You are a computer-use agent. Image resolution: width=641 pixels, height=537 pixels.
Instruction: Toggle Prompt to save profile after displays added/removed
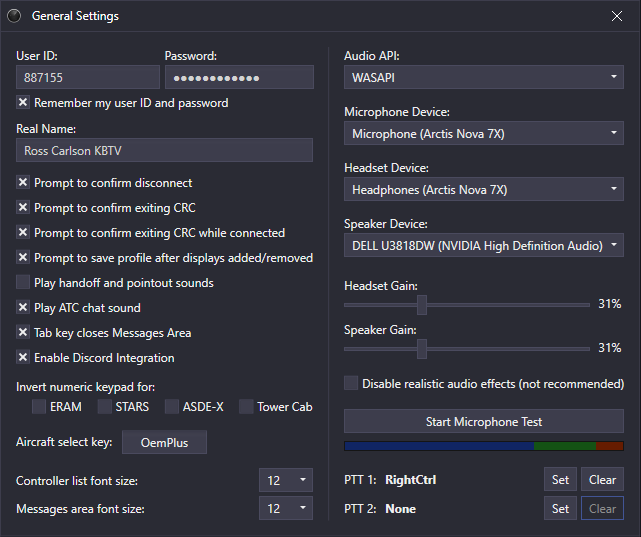point(23,257)
